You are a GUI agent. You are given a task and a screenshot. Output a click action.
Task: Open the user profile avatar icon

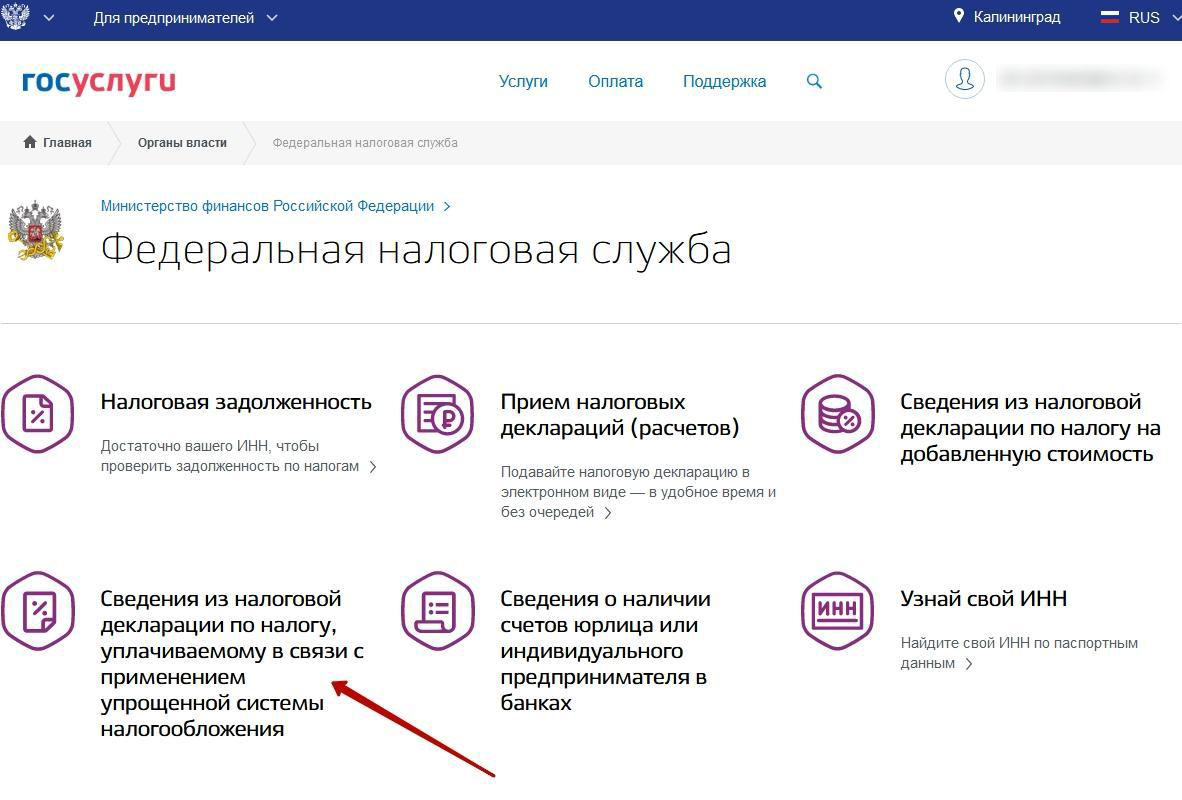[965, 79]
